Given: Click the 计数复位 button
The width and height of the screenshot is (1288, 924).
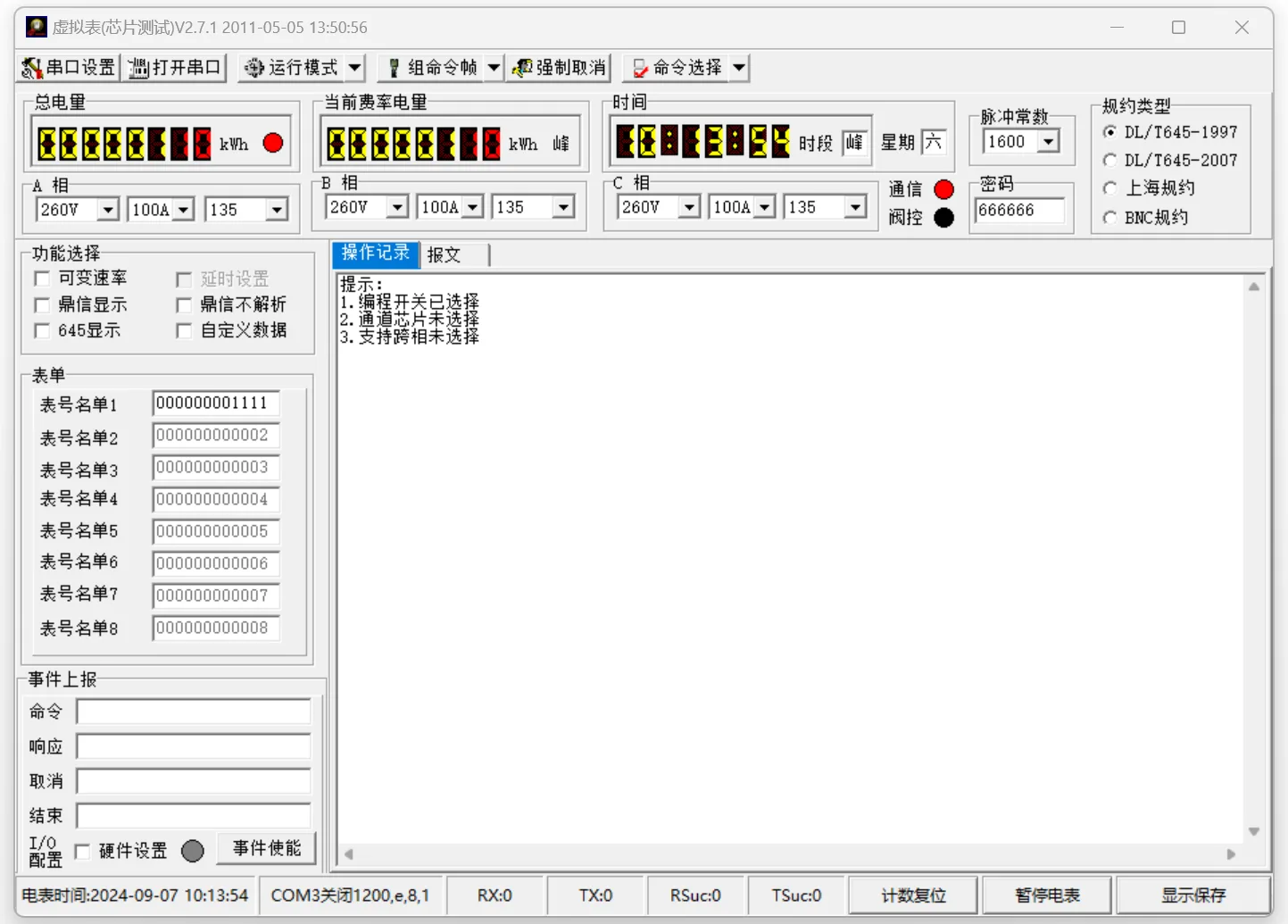Looking at the screenshot, I should point(913,895).
